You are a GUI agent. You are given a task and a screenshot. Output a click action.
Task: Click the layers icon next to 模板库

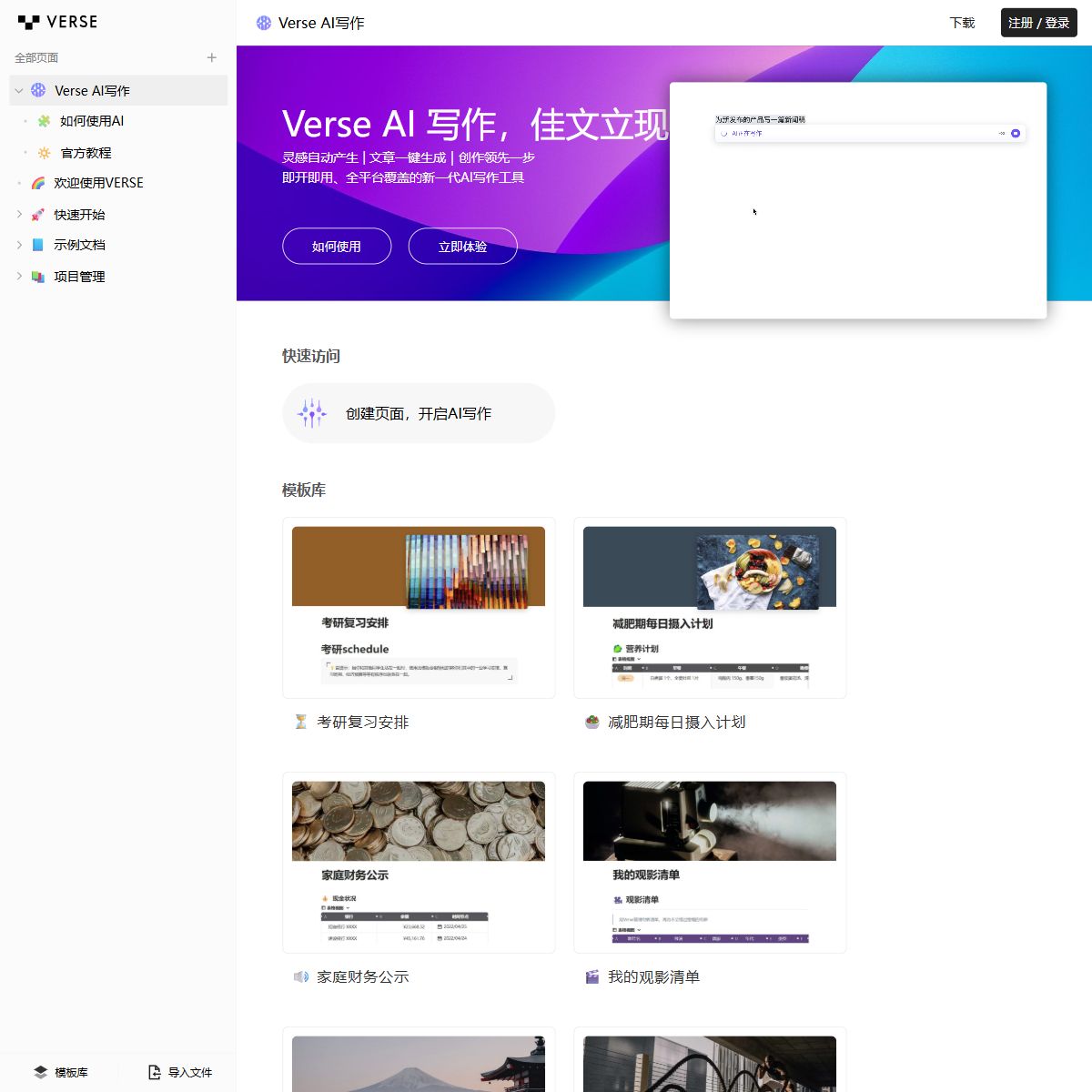pyautogui.click(x=40, y=1072)
